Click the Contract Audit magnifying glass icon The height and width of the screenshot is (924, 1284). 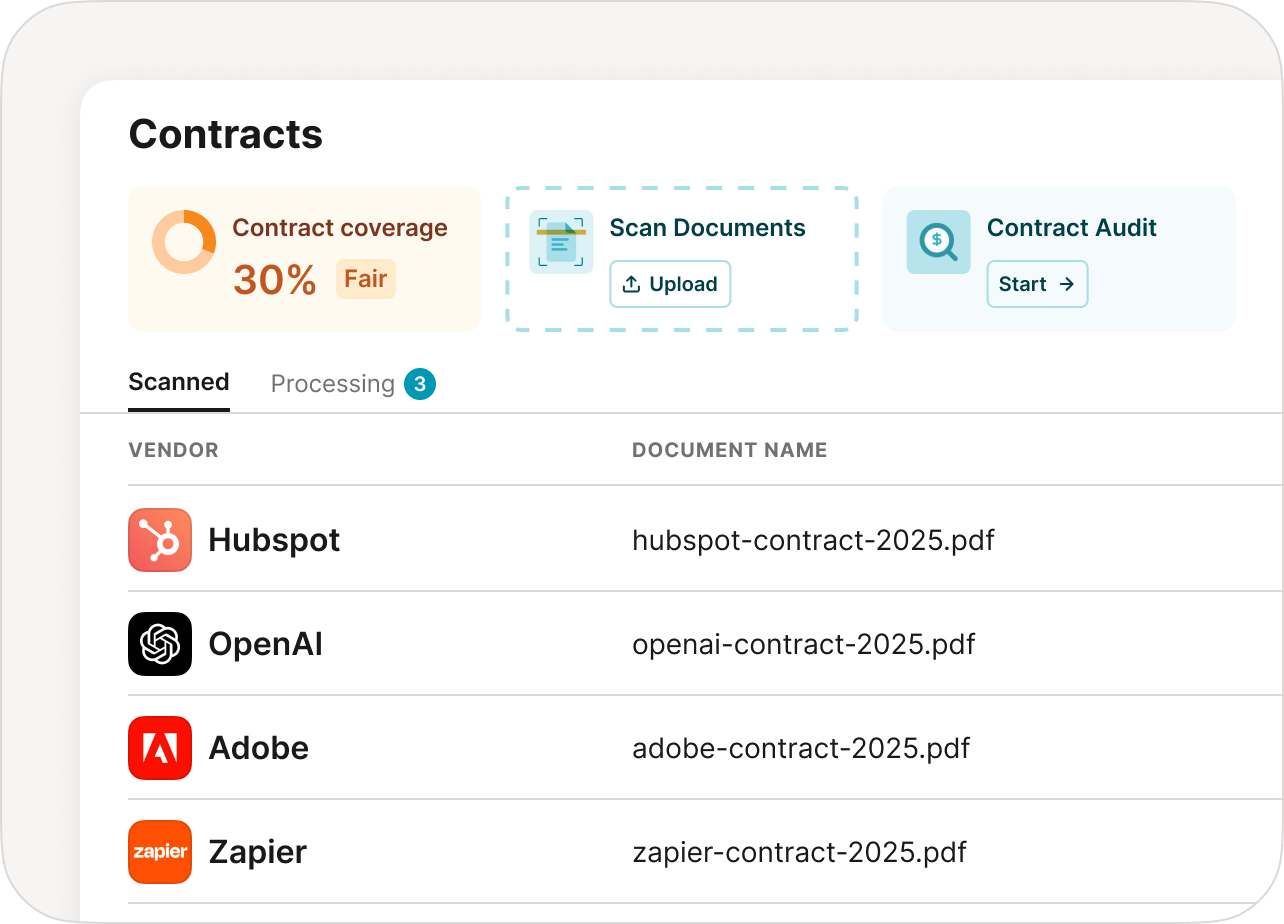(938, 241)
